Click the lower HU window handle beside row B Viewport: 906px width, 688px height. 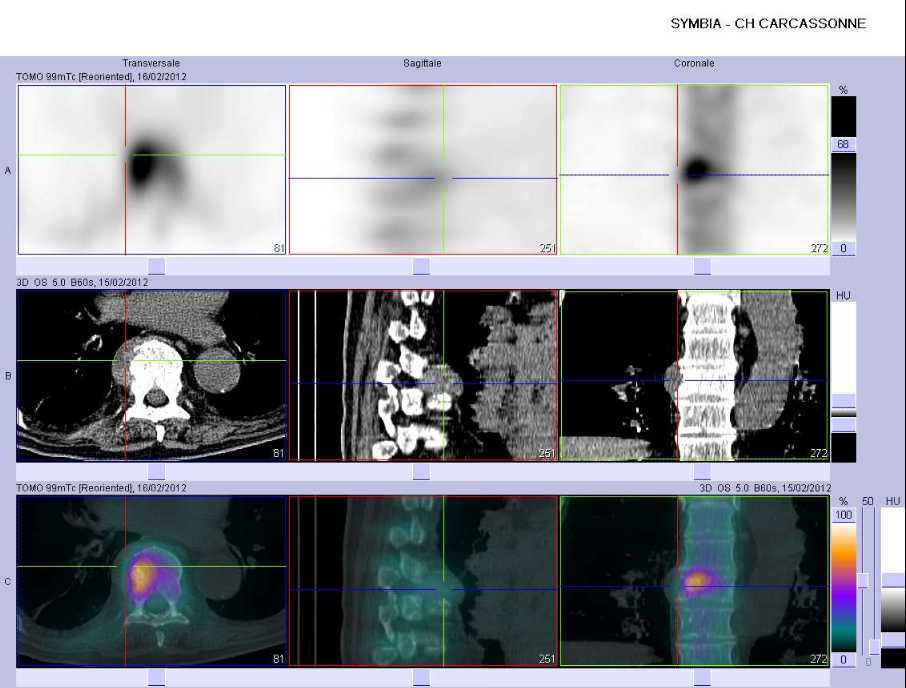click(x=843, y=425)
